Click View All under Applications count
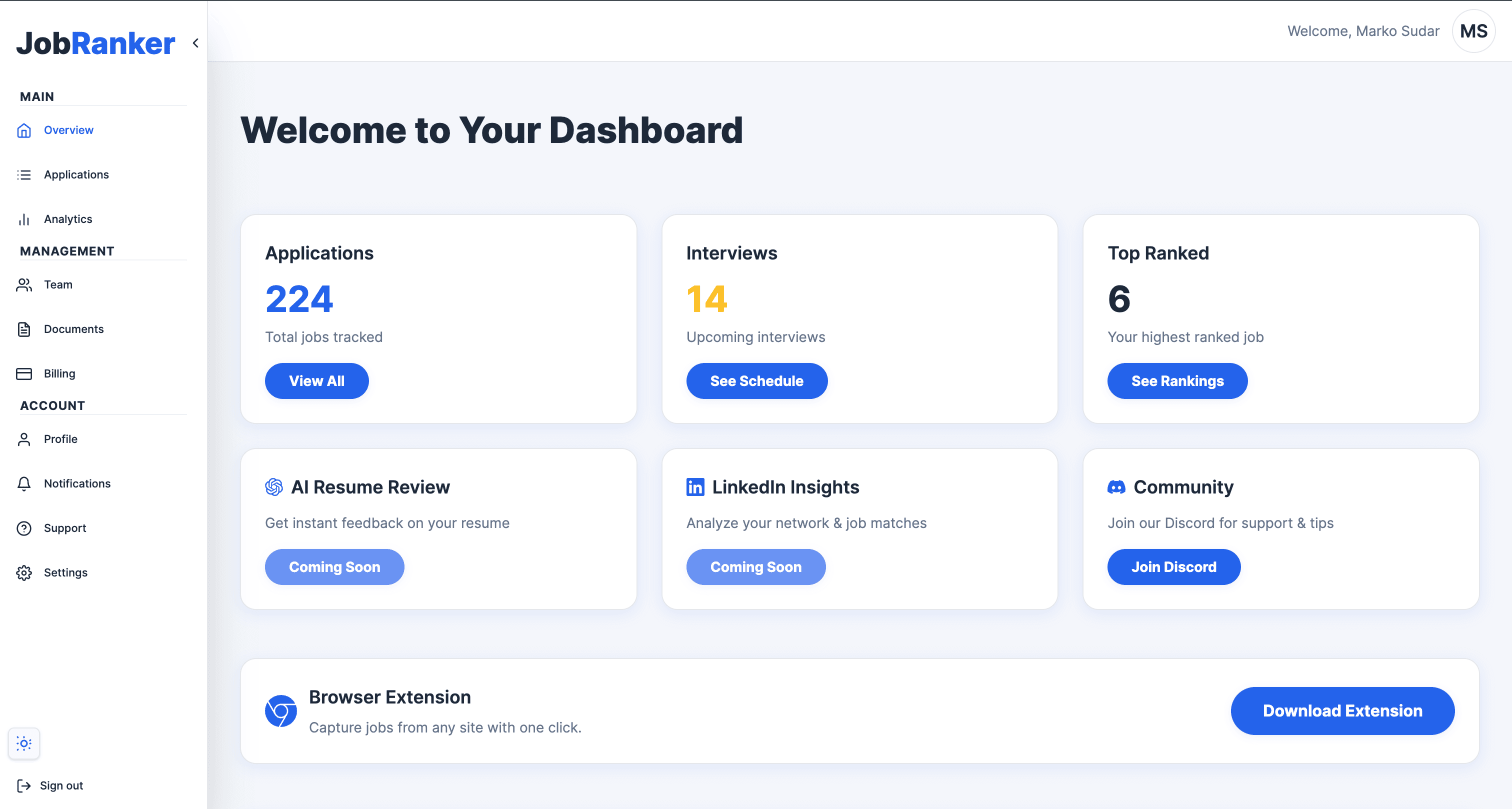 tap(316, 380)
